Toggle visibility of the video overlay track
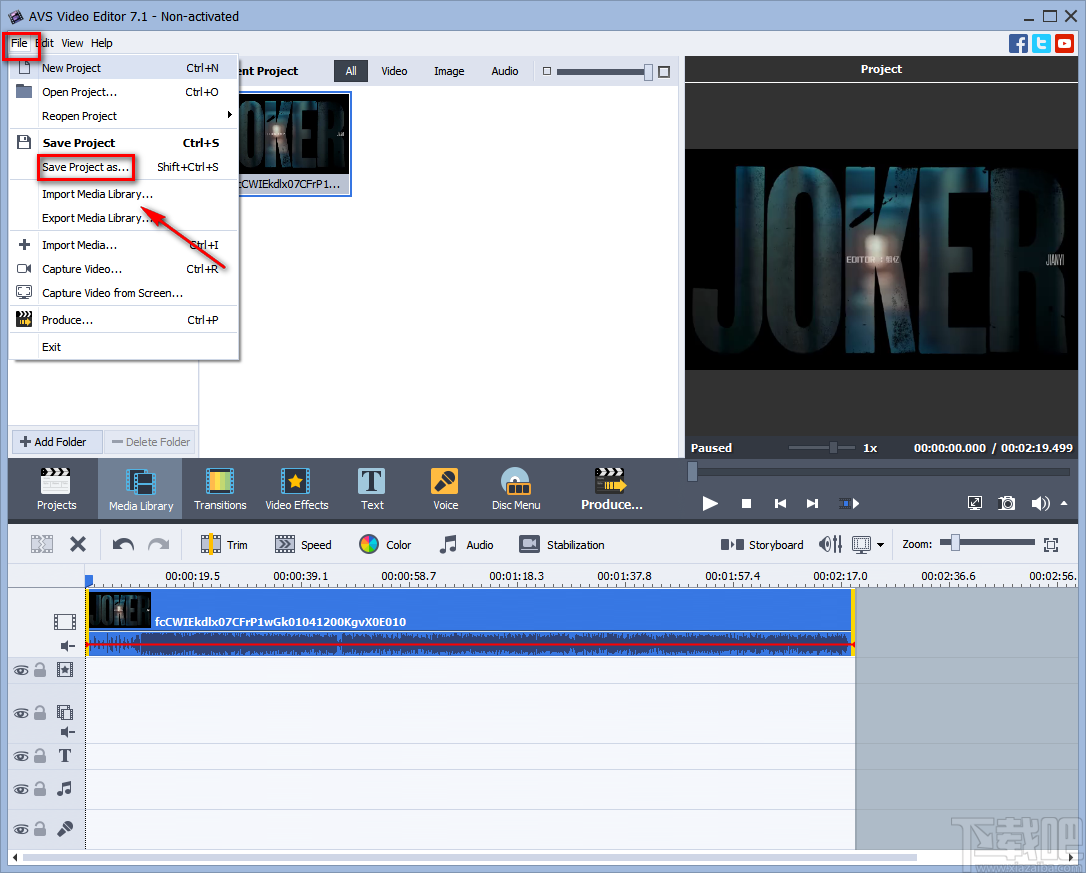1086x873 pixels. click(21, 713)
